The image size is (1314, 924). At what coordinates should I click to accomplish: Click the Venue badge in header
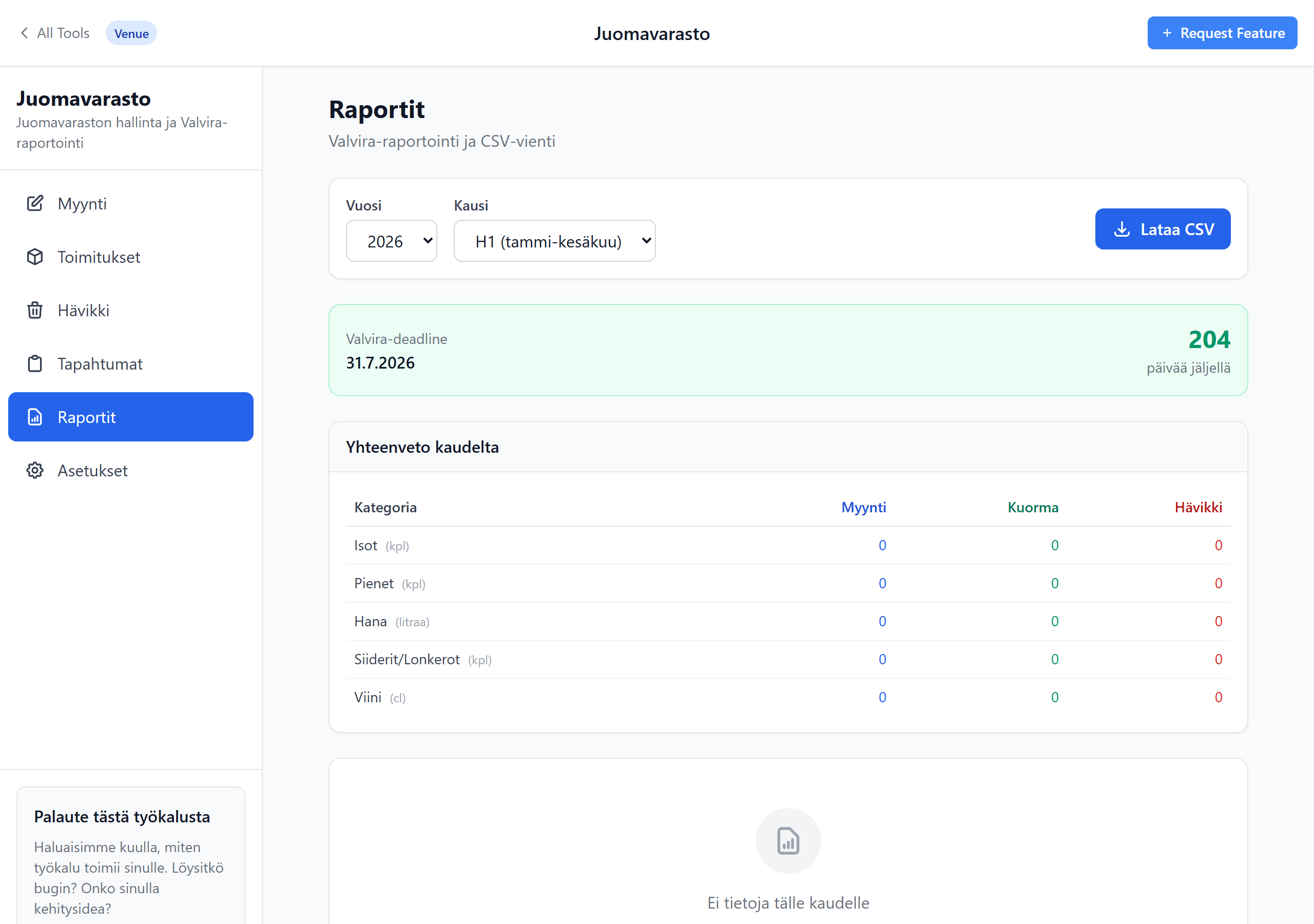pyautogui.click(x=131, y=34)
